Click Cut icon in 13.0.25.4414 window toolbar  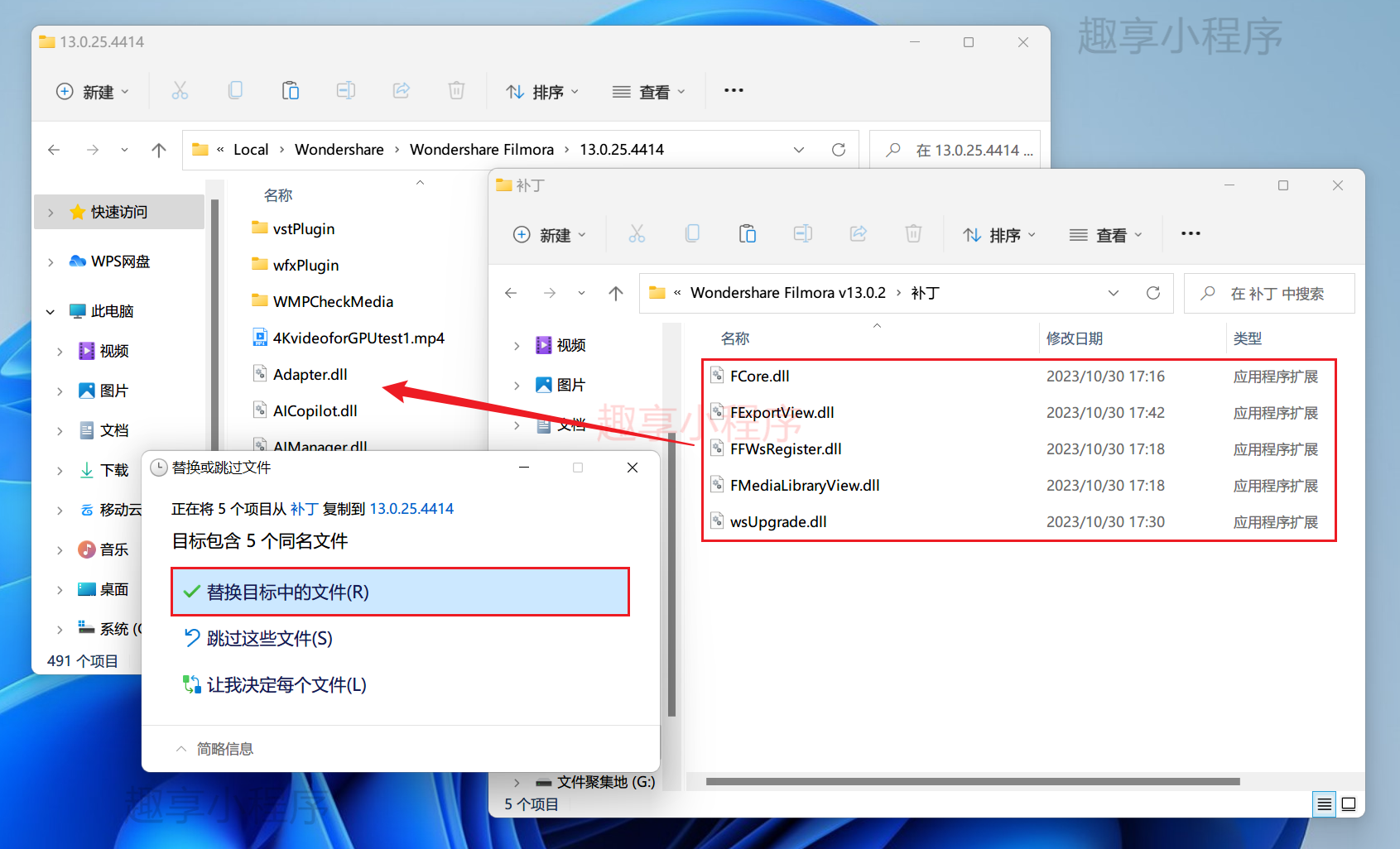pyautogui.click(x=180, y=91)
